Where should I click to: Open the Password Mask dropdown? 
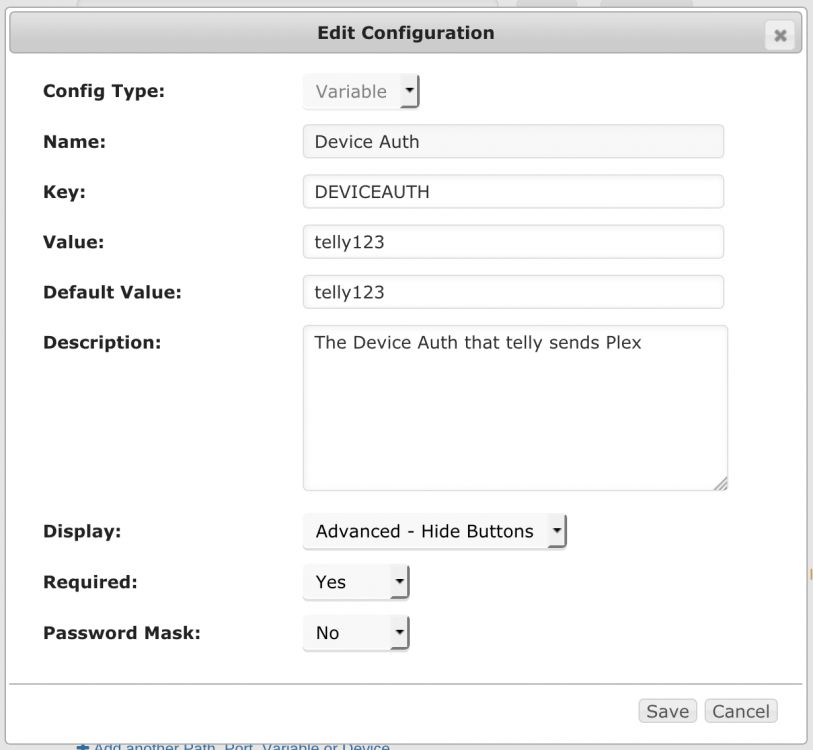356,633
